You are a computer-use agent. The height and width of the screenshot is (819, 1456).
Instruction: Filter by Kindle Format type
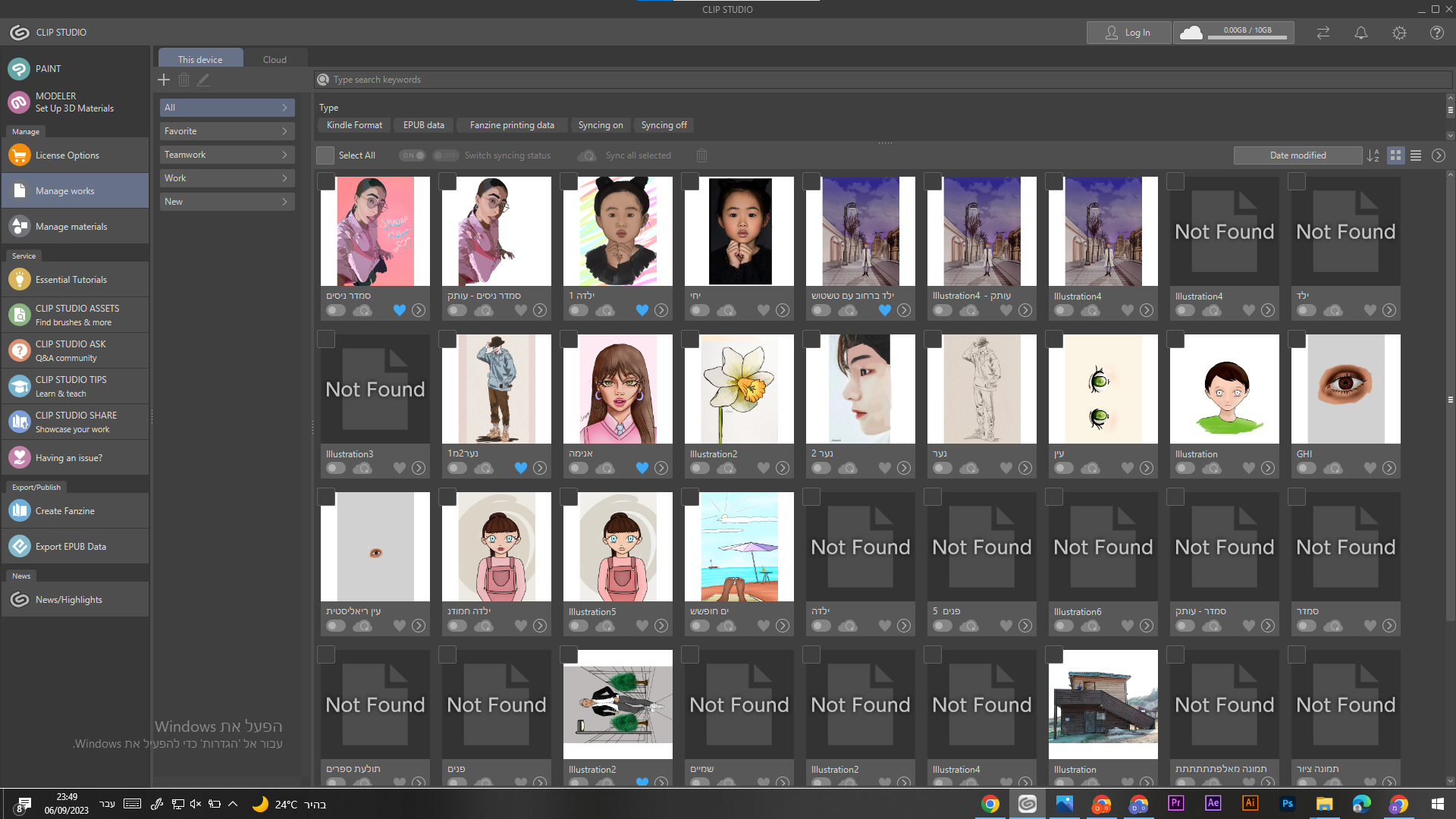pyautogui.click(x=354, y=125)
